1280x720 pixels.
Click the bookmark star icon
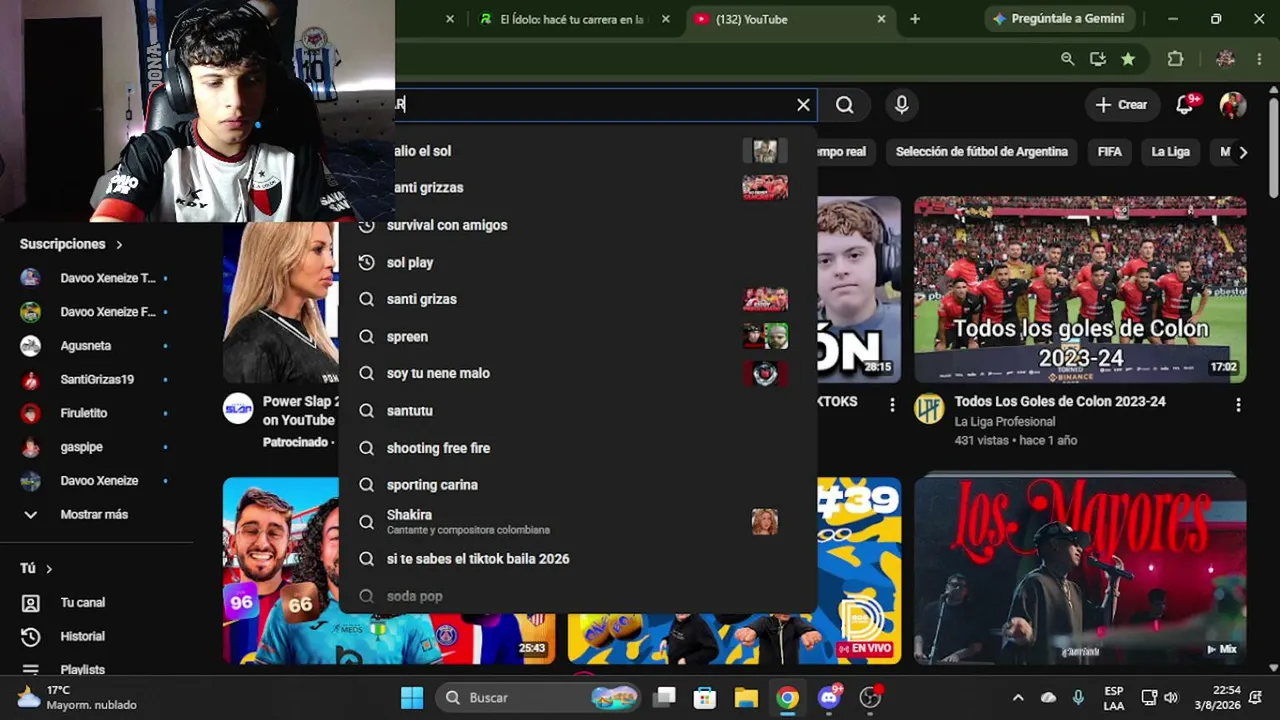point(1128,59)
